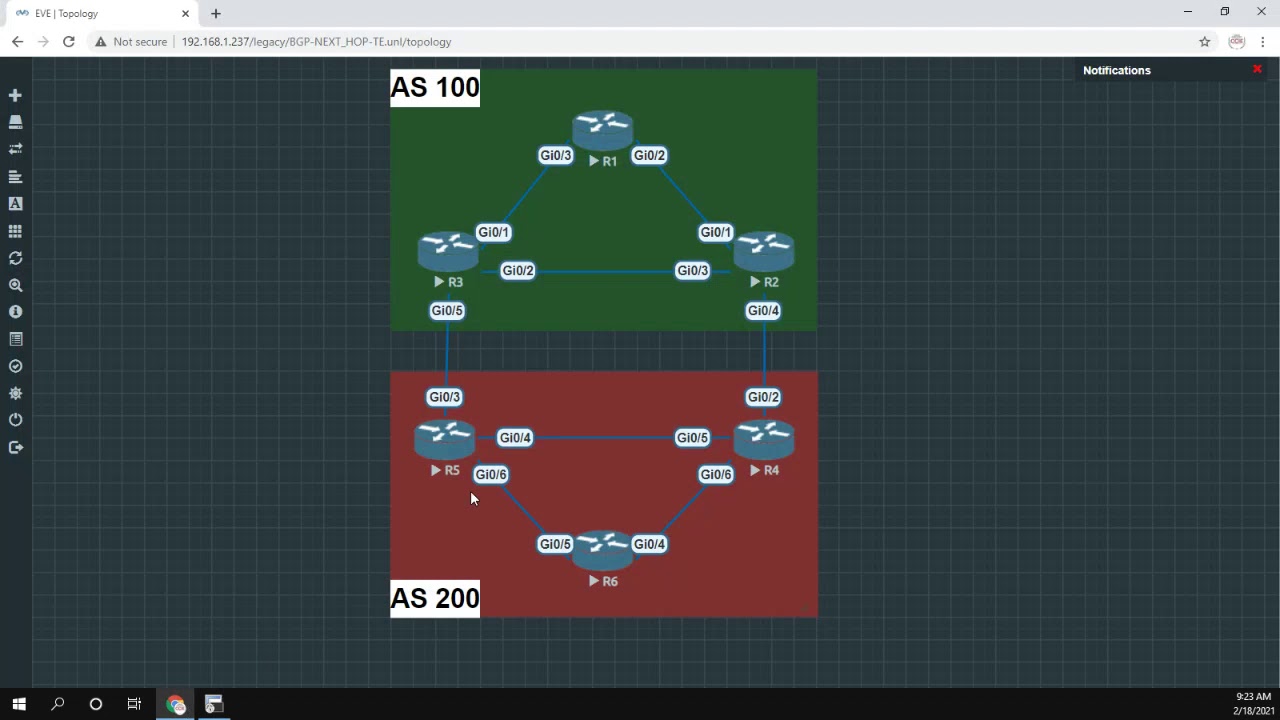Refresh the topology from sidebar
This screenshot has height=720, width=1280.
[x=15, y=258]
